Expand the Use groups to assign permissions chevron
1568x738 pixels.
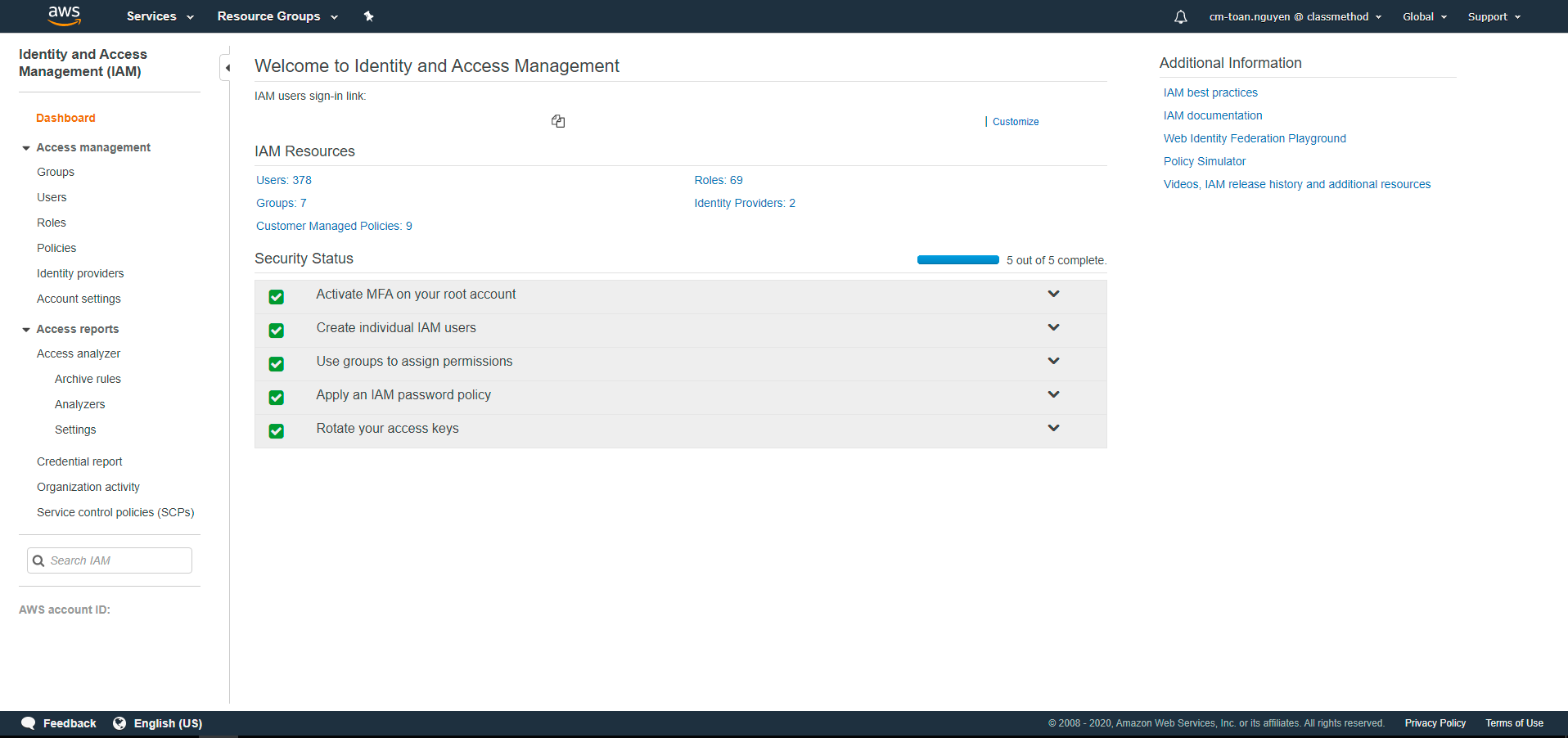[x=1053, y=361]
